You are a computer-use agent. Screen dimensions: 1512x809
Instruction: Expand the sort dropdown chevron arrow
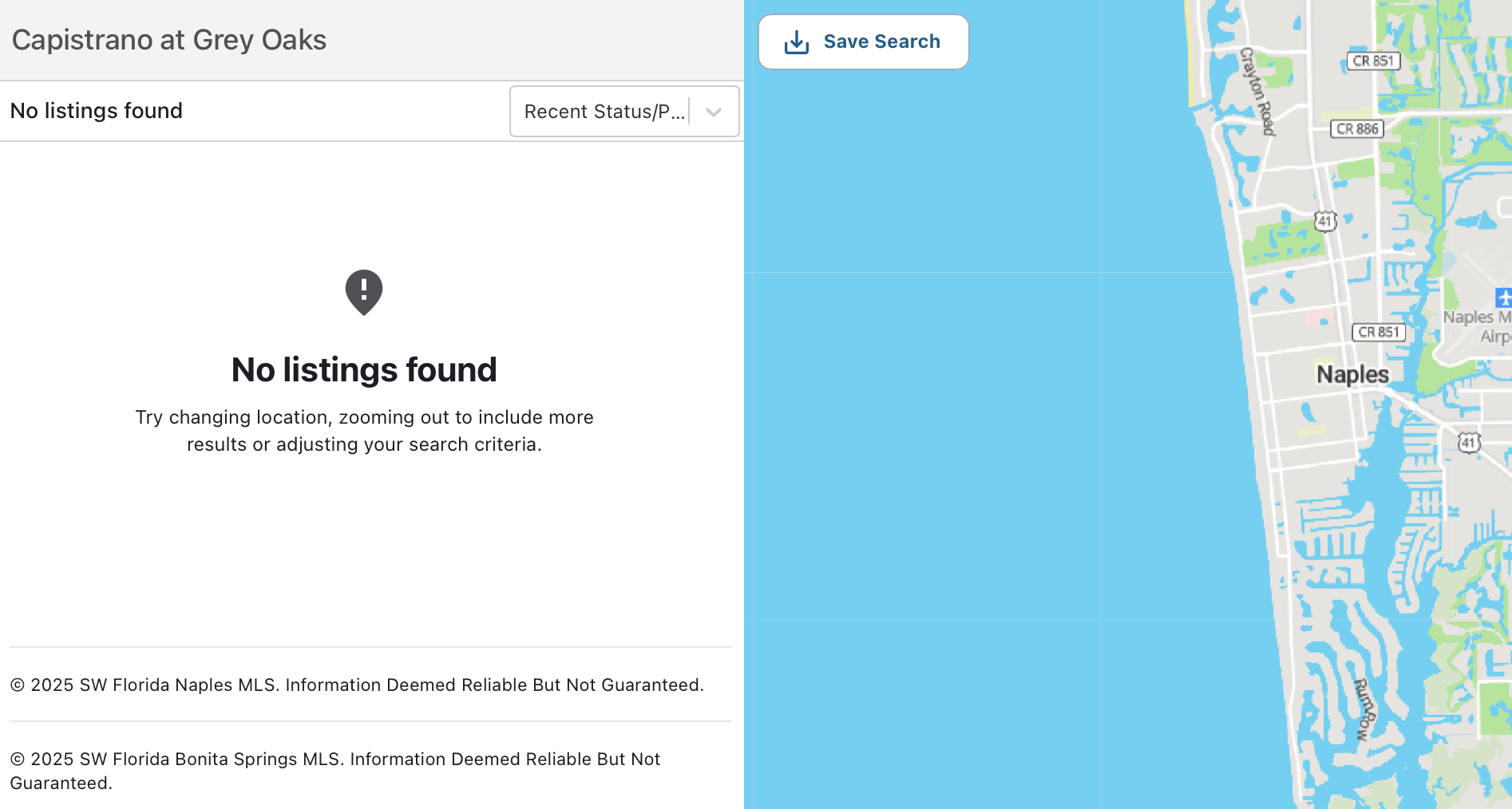(x=714, y=112)
